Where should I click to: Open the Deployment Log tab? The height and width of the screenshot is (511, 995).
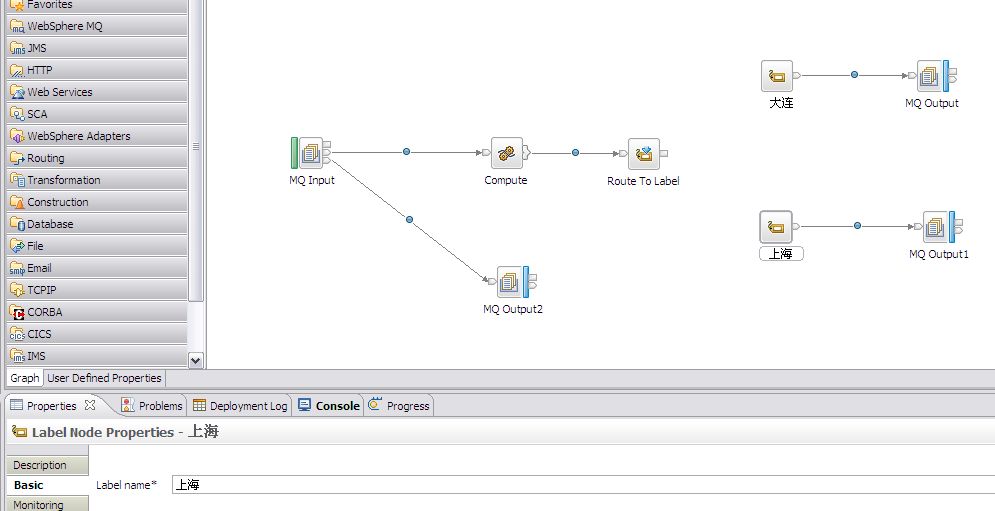click(x=241, y=406)
